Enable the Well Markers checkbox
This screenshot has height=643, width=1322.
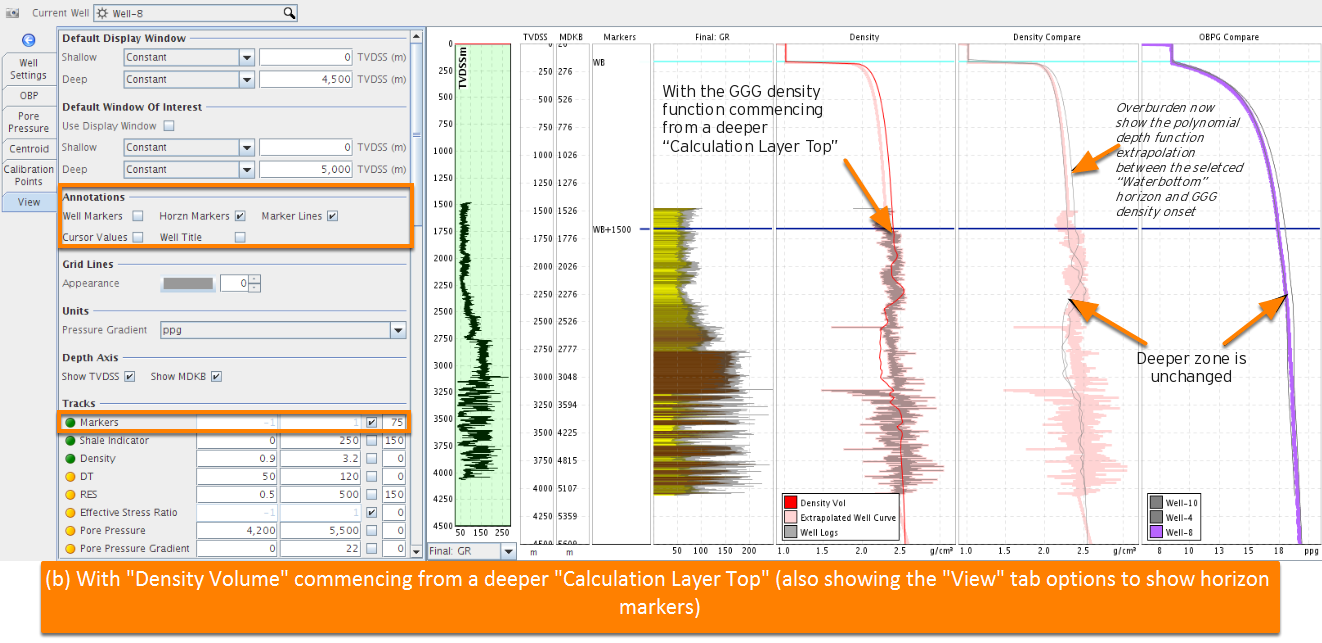pos(138,216)
